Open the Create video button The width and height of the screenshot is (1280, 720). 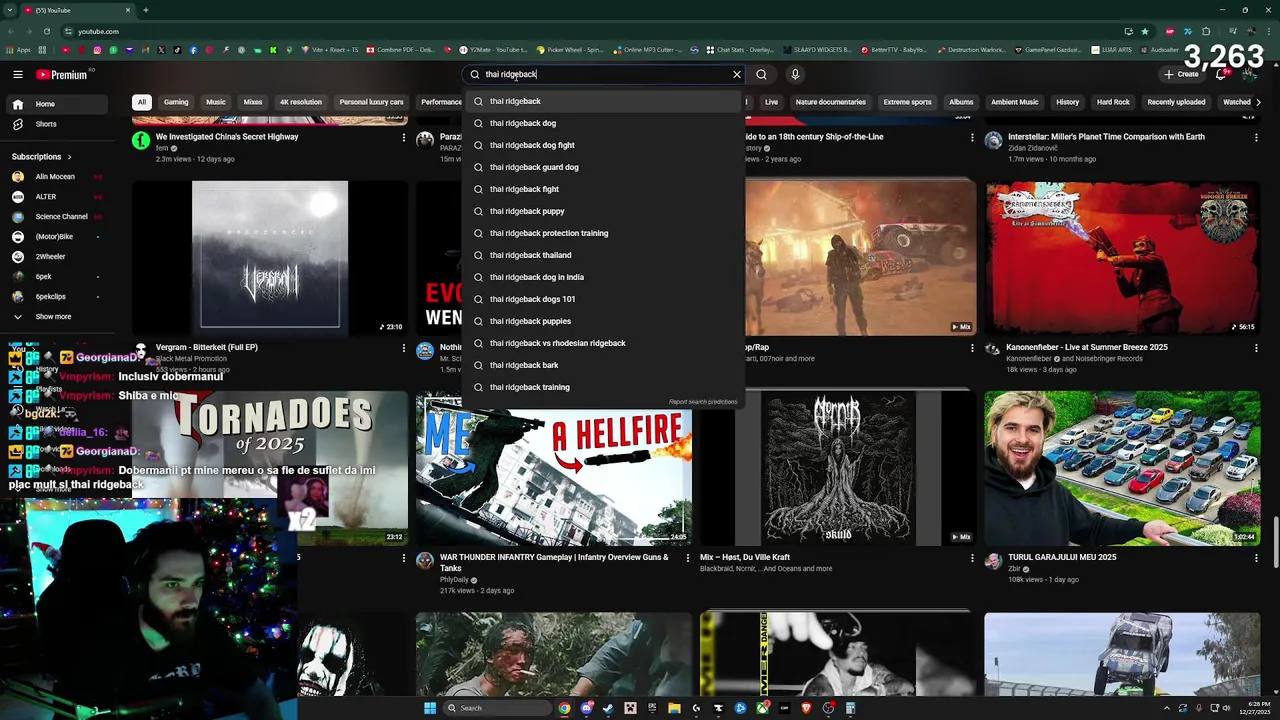pos(1181,74)
